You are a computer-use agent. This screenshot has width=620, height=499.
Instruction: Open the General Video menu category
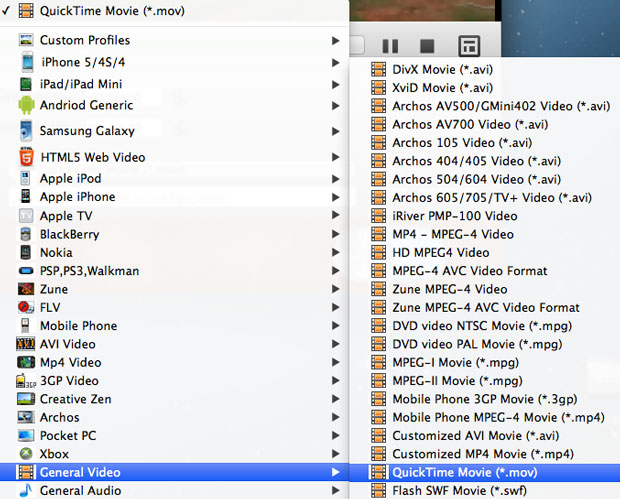174,472
